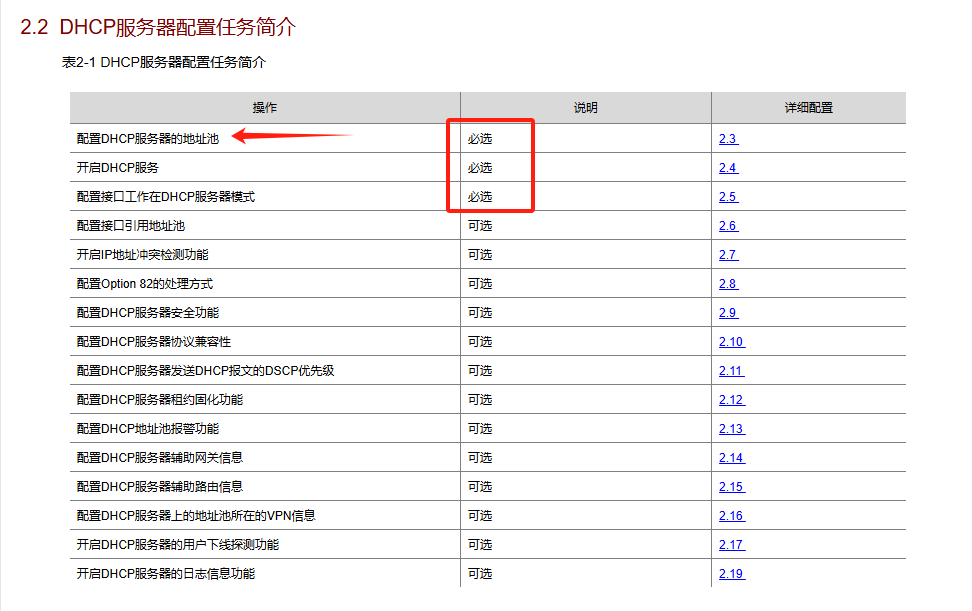Click the 说明 column header

click(586, 108)
